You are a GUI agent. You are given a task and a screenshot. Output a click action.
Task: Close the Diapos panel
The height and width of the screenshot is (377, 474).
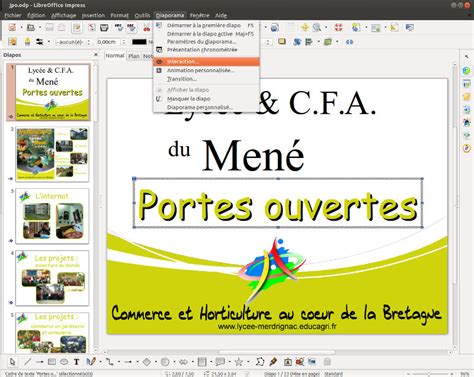(96, 54)
